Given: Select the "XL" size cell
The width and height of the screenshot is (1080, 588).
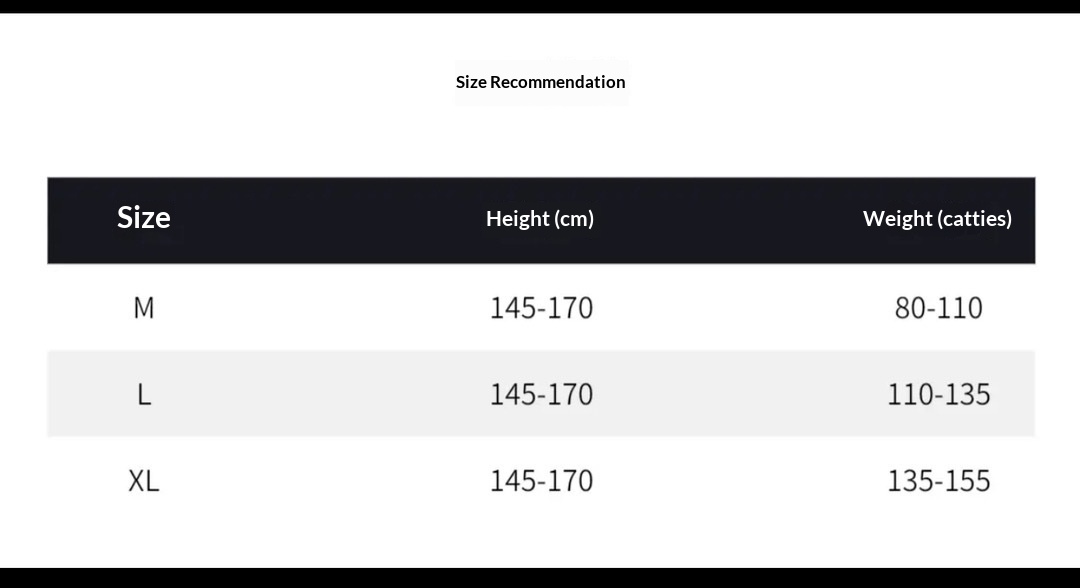Looking at the screenshot, I should [144, 481].
